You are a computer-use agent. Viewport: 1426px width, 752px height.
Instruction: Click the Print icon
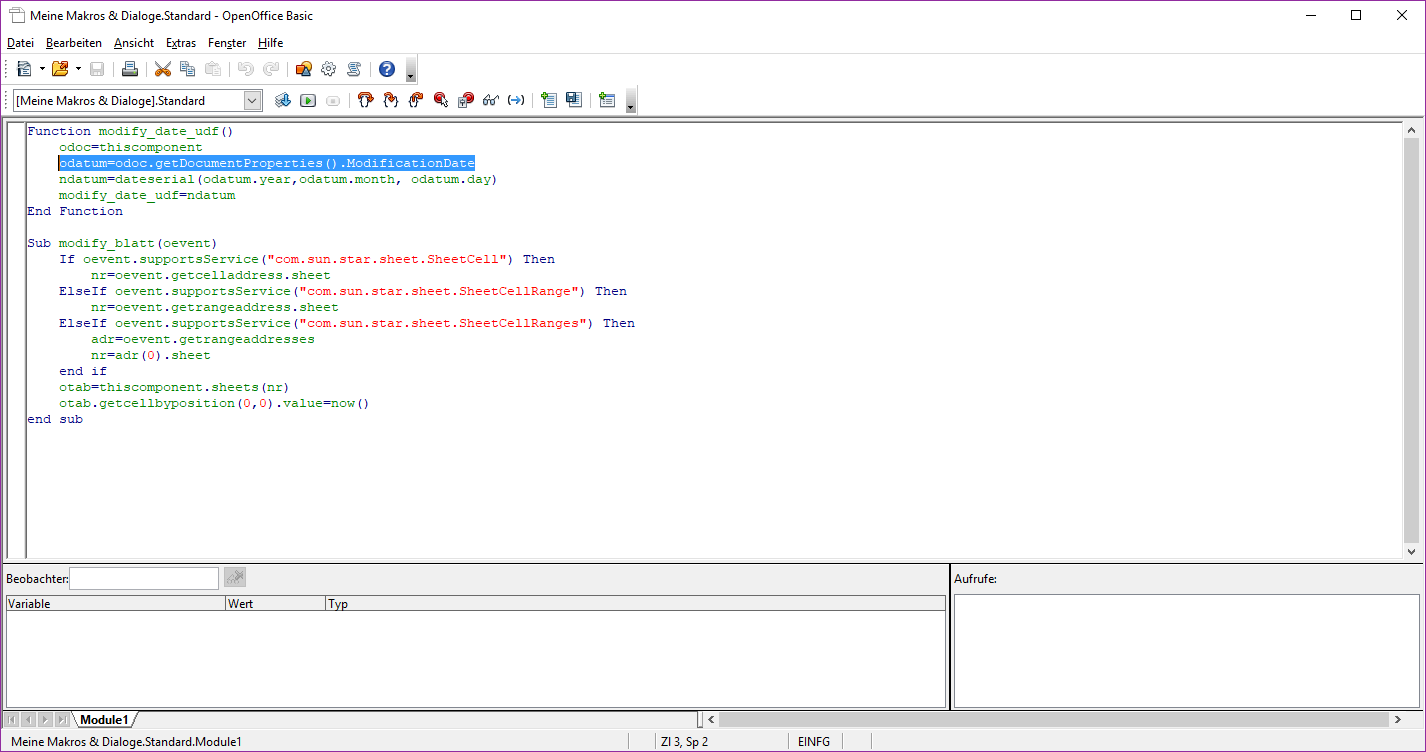coord(129,69)
